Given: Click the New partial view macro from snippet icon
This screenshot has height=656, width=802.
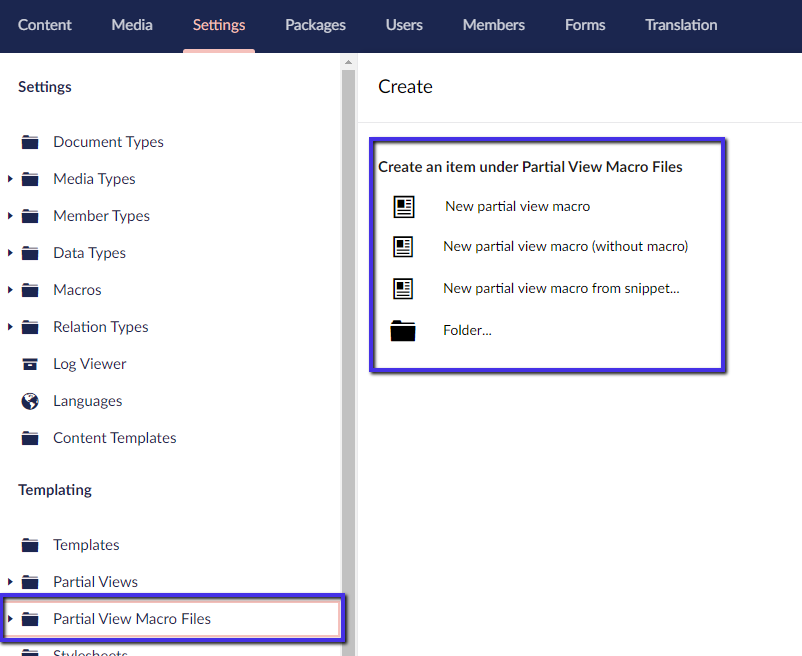Looking at the screenshot, I should tap(403, 289).
